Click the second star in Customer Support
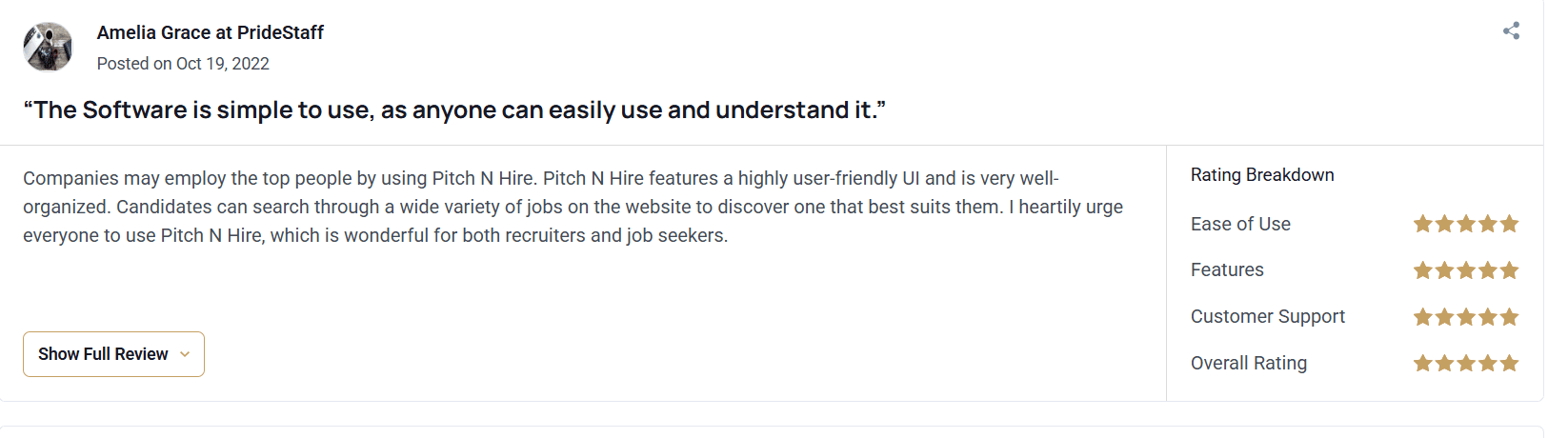 (x=1444, y=317)
